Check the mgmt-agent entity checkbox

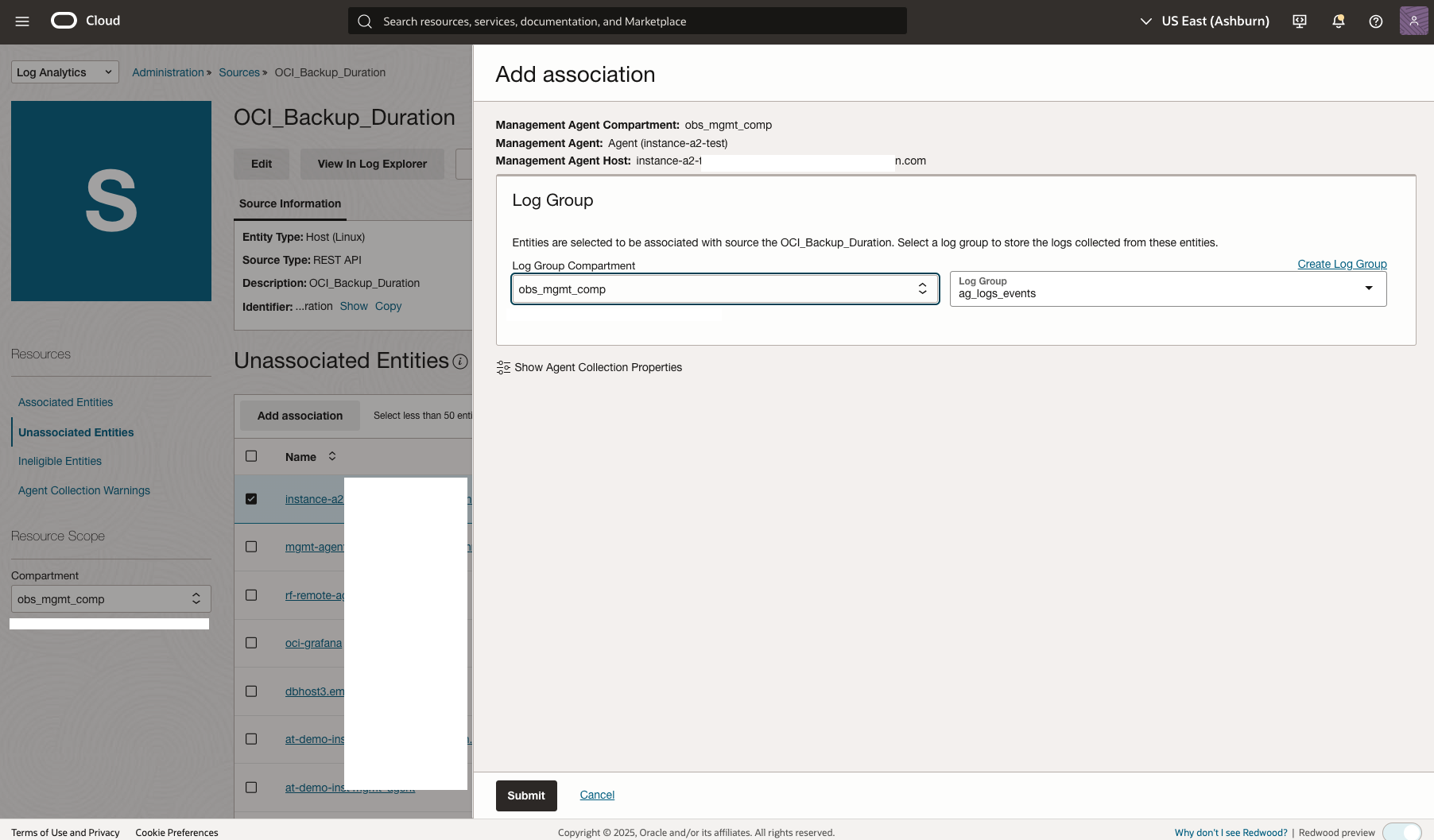coord(251,547)
